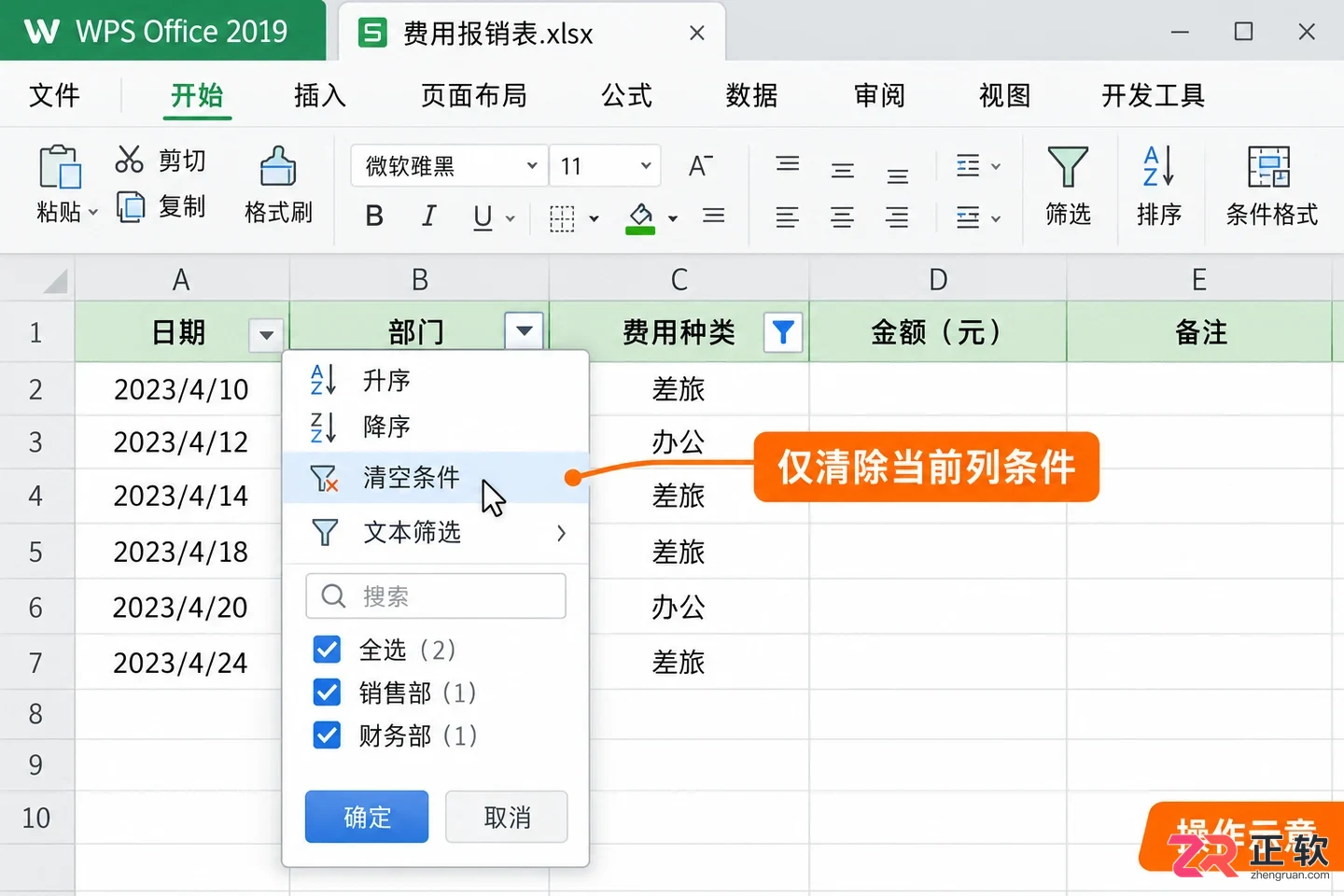The width and height of the screenshot is (1344, 896).
Task: Click the 搜索 input field
Action: (436, 595)
